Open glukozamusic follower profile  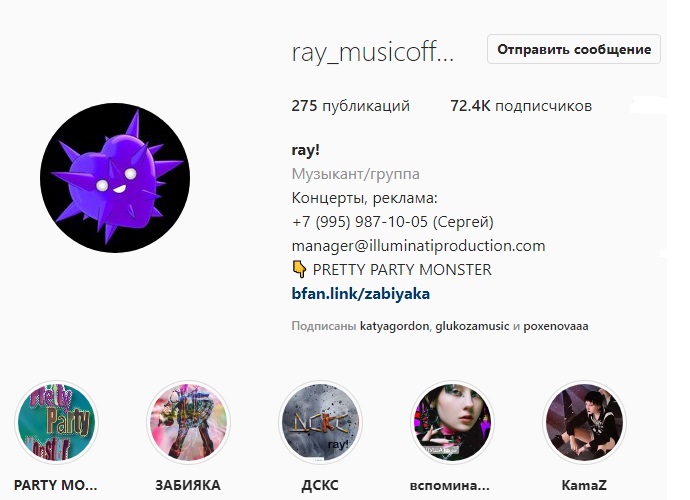point(472,326)
